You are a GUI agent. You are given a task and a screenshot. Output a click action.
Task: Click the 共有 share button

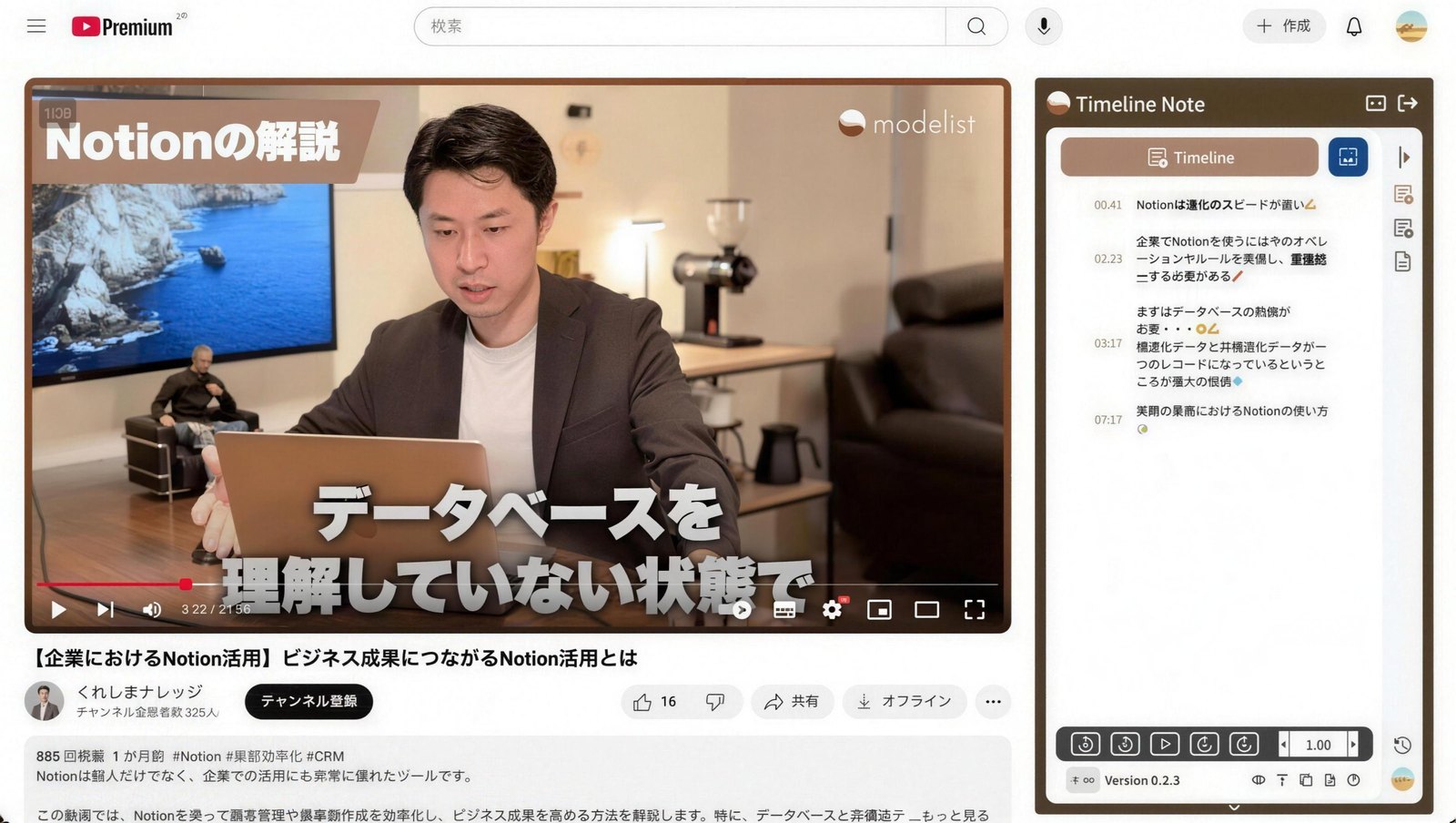click(792, 701)
